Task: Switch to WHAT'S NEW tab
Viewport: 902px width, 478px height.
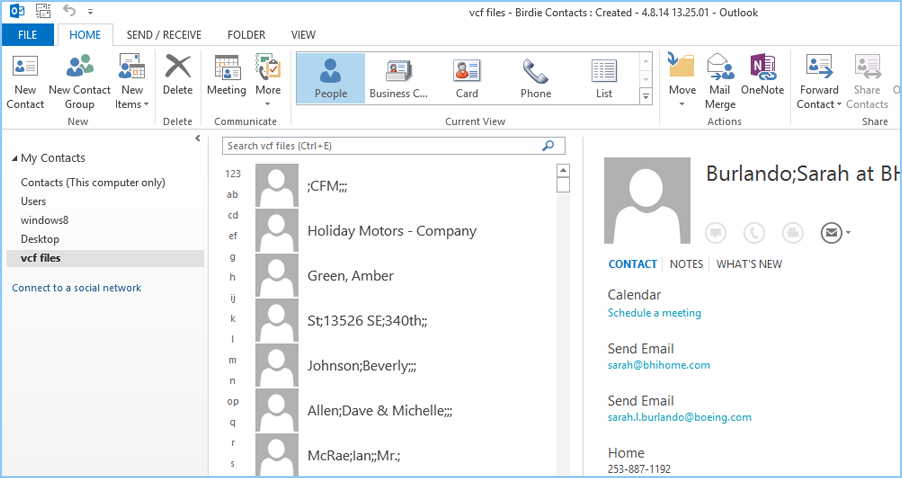Action: coord(749,264)
